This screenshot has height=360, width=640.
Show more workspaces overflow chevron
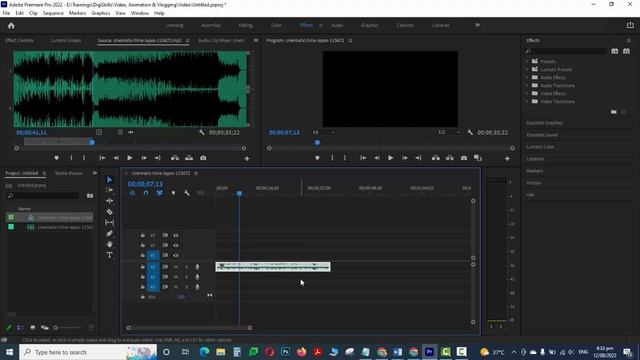pos(477,25)
